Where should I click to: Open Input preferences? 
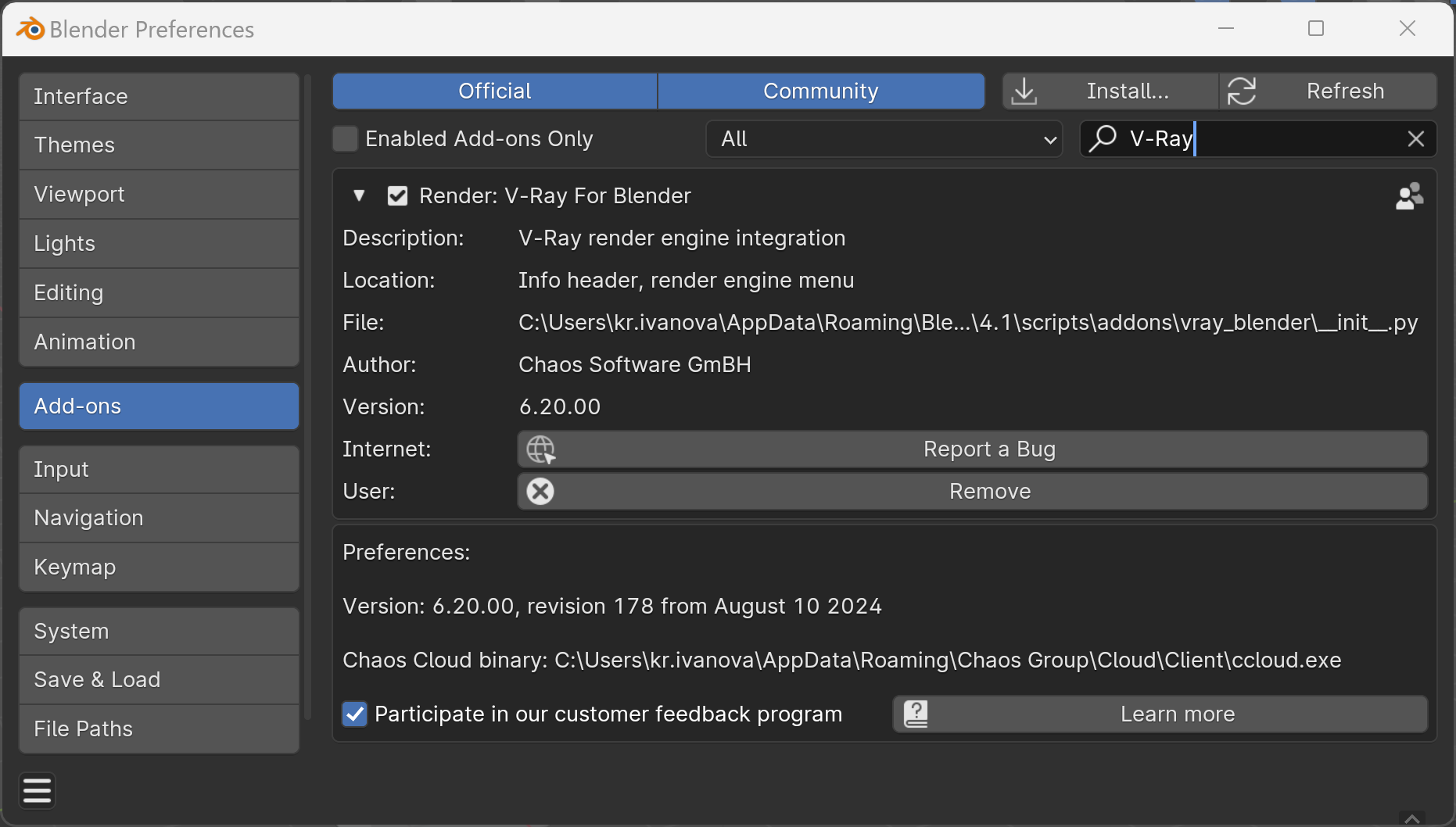(x=160, y=470)
